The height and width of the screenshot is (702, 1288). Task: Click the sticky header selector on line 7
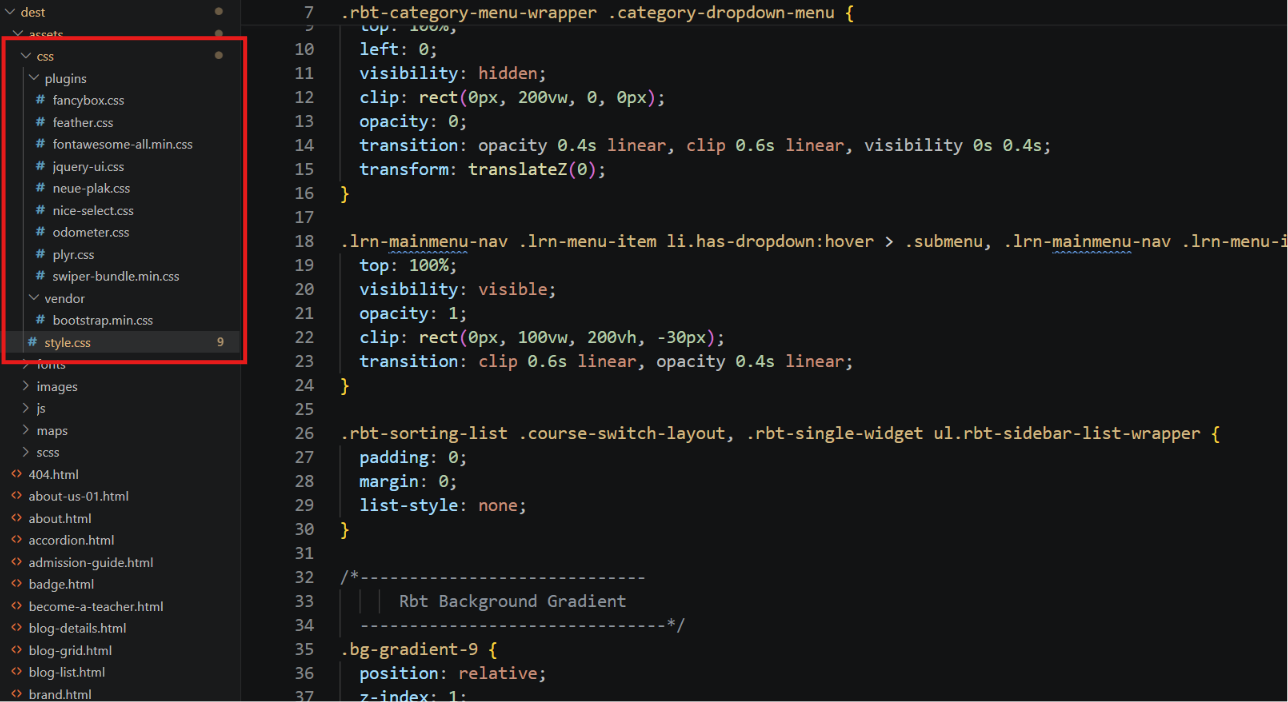click(598, 14)
